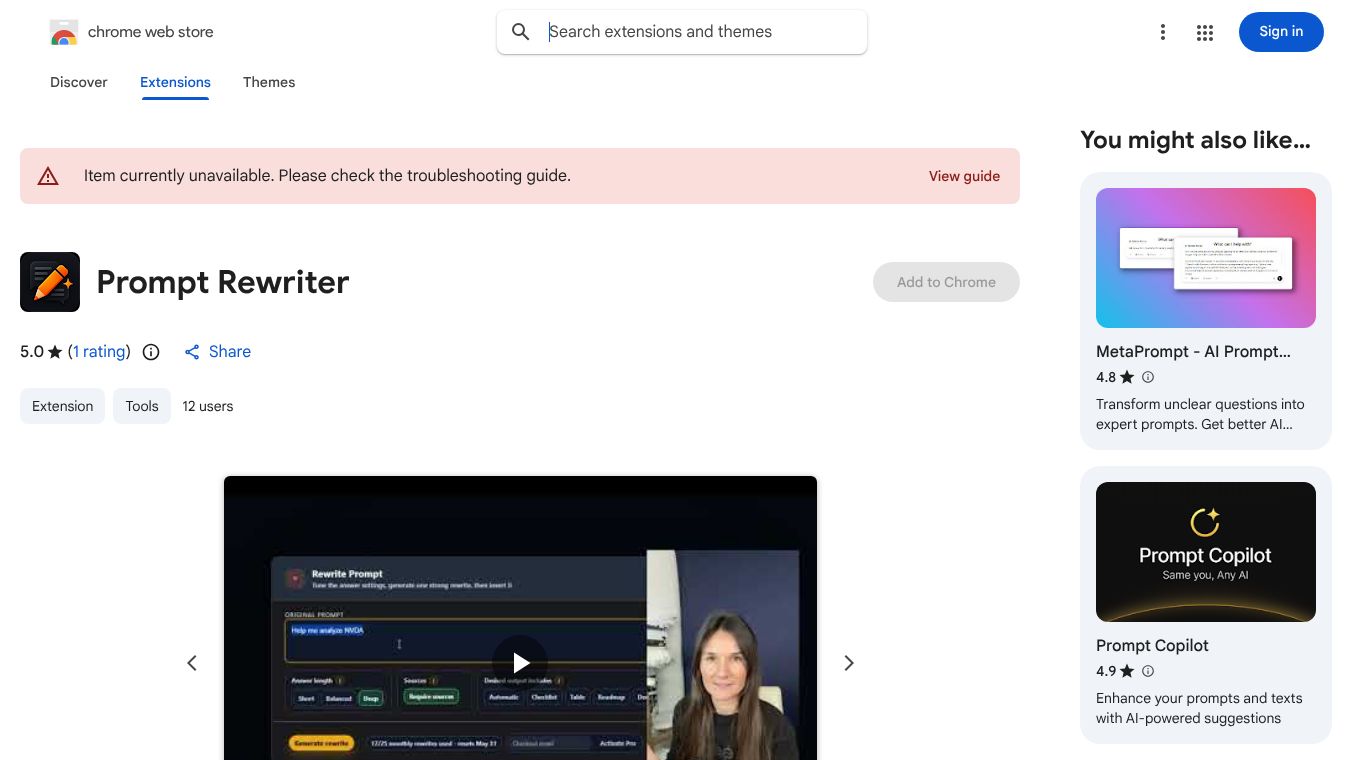Click the chrome web store title text

click(x=151, y=32)
